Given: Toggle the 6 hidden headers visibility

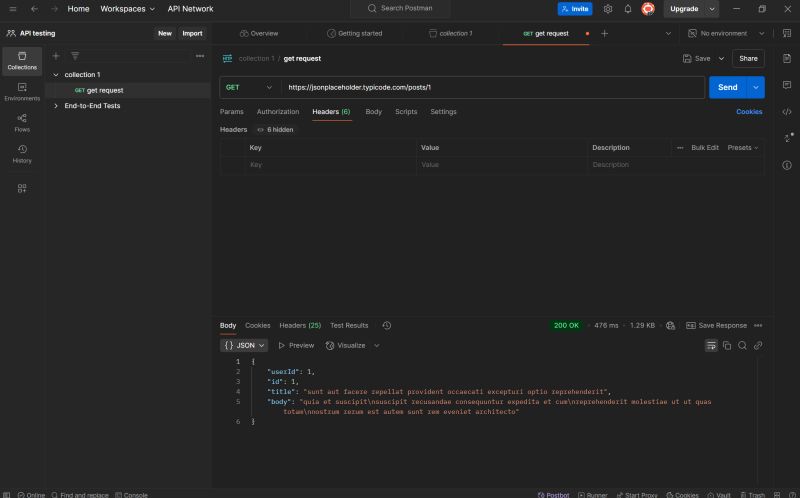Looking at the screenshot, I should 275,130.
